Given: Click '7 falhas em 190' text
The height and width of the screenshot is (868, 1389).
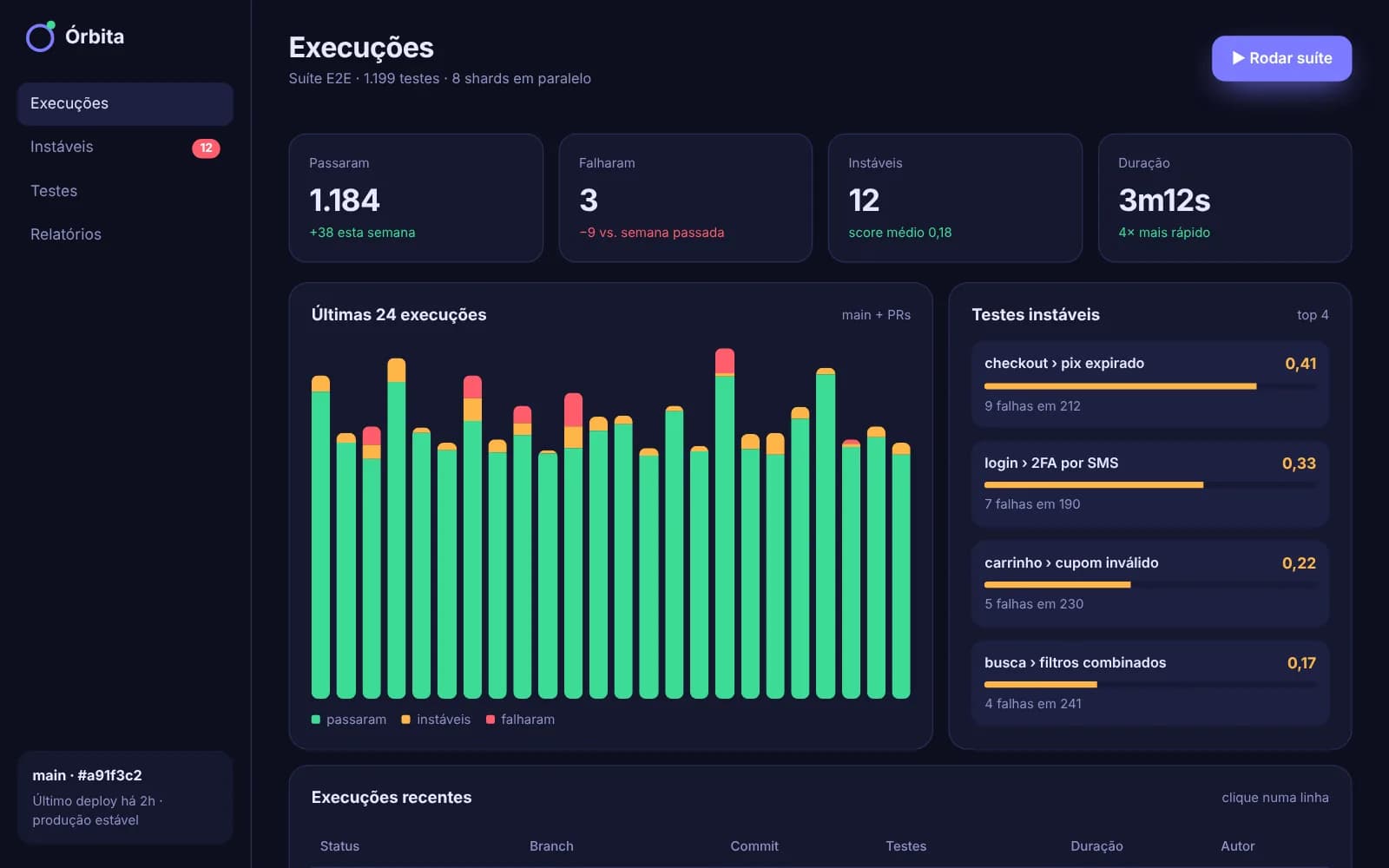Looking at the screenshot, I should [x=1032, y=504].
